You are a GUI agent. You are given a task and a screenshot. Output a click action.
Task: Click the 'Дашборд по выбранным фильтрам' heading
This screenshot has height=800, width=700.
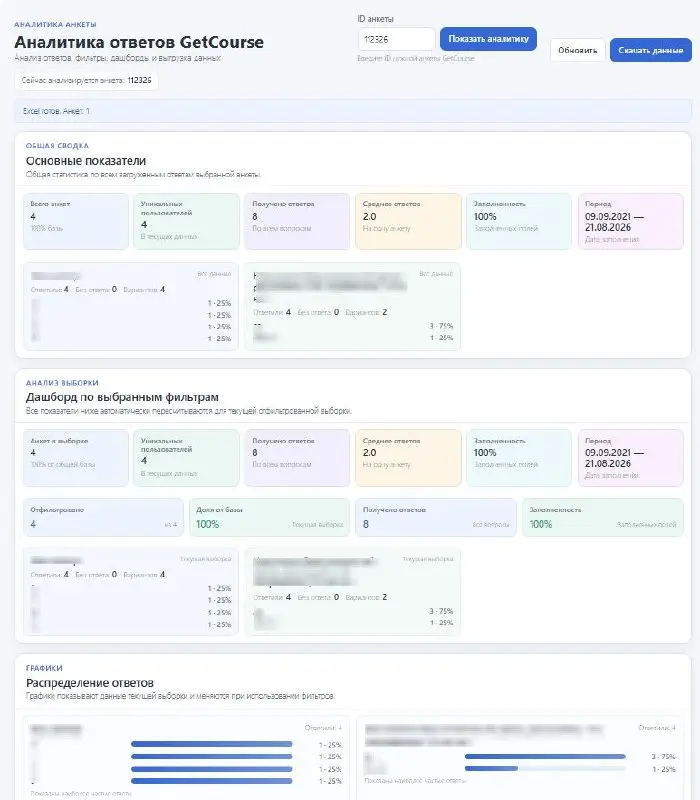point(122,397)
